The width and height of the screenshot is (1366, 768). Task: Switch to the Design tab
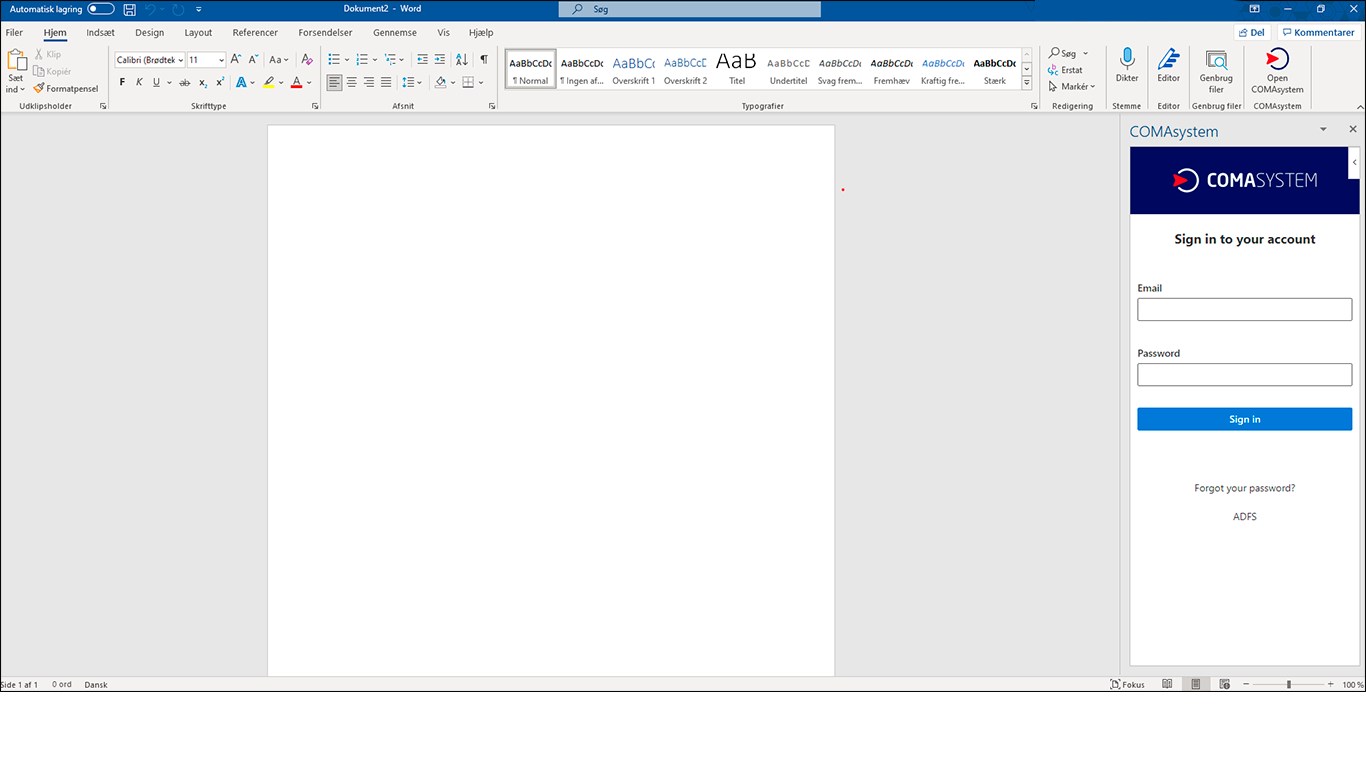click(149, 32)
